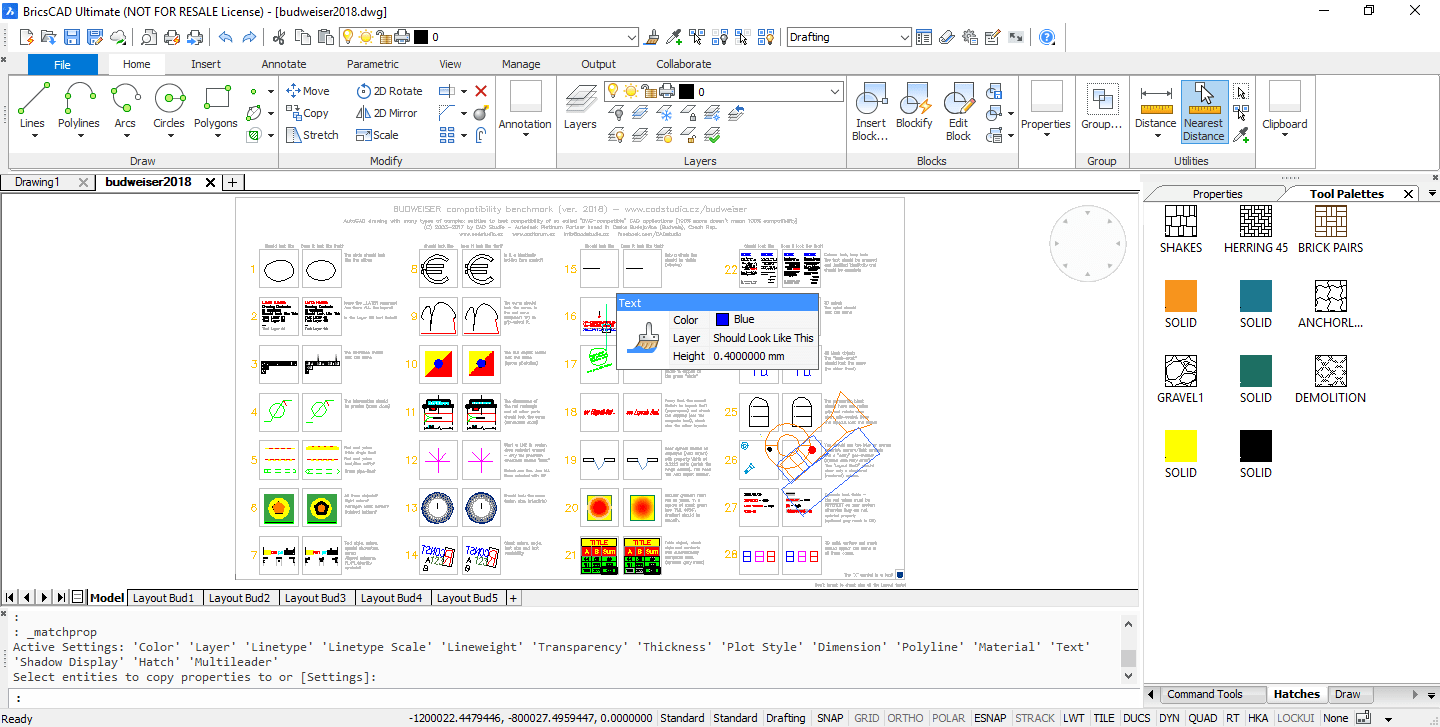
Task: Activate the 2D Mirror command
Action: [x=387, y=113]
